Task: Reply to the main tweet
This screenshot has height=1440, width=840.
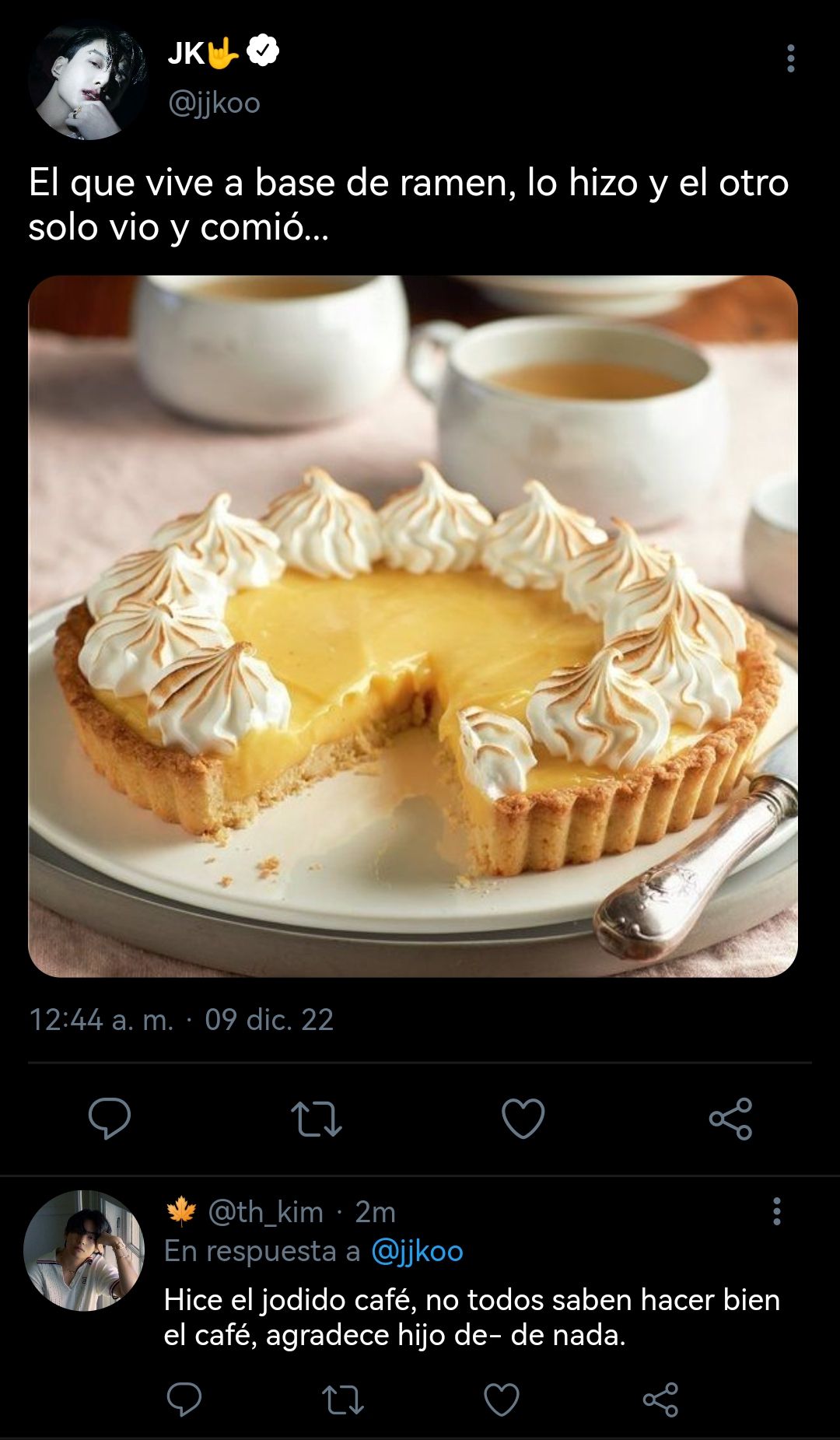Action: pyautogui.click(x=110, y=1118)
